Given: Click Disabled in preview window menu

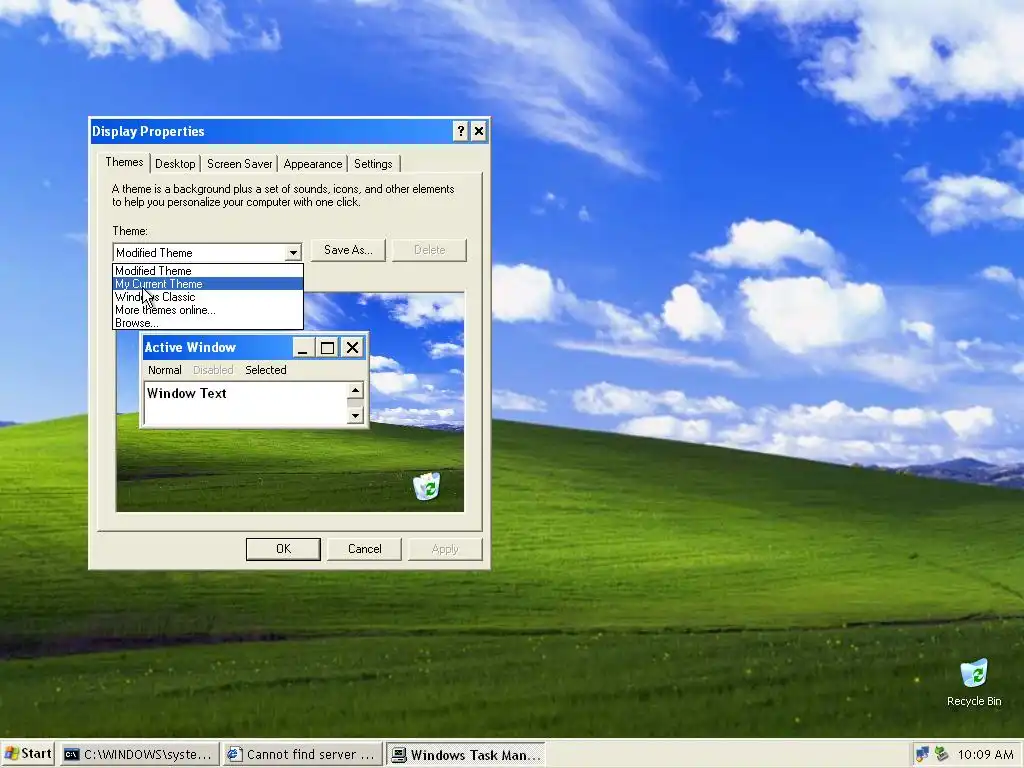Looking at the screenshot, I should coord(213,370).
